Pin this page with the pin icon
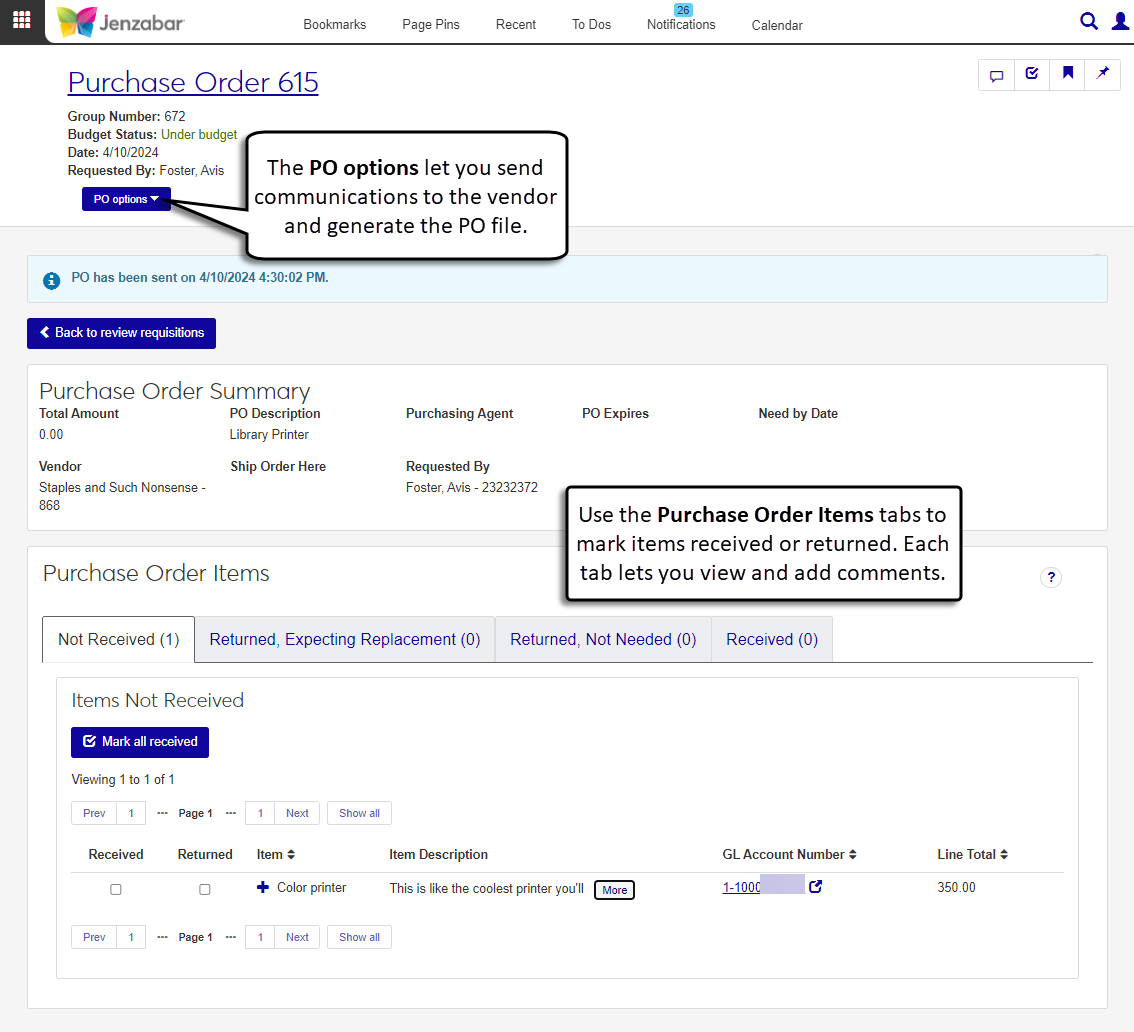1134x1032 pixels. (x=1103, y=75)
